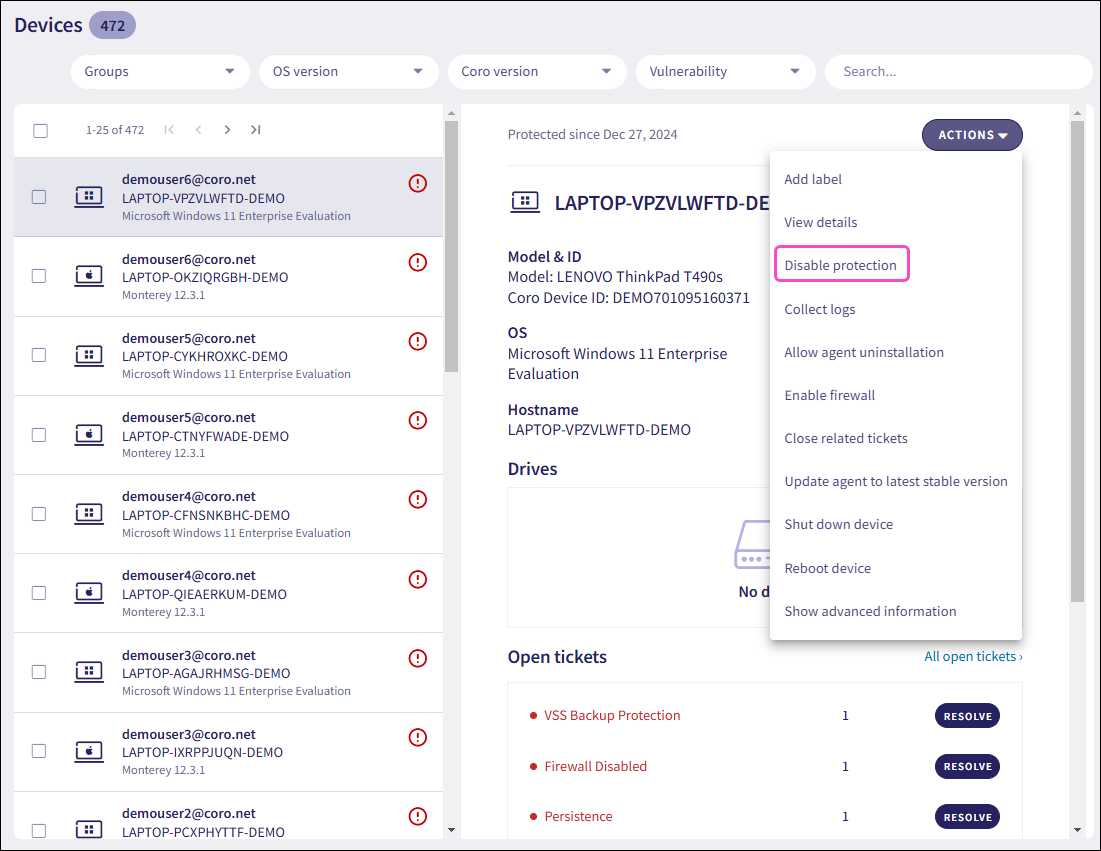Check the box for LAPTOP-CFNSNKBHC-DEMO

click(39, 514)
